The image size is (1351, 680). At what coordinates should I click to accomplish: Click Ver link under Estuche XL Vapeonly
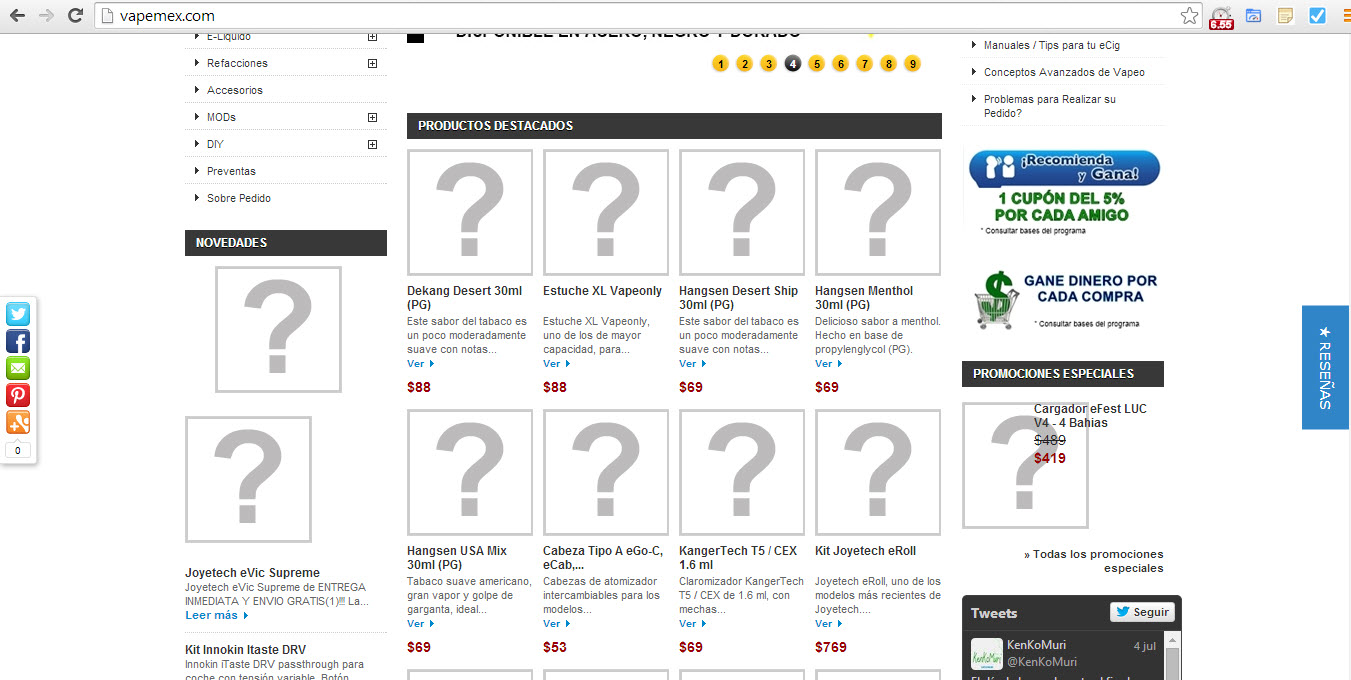point(556,364)
